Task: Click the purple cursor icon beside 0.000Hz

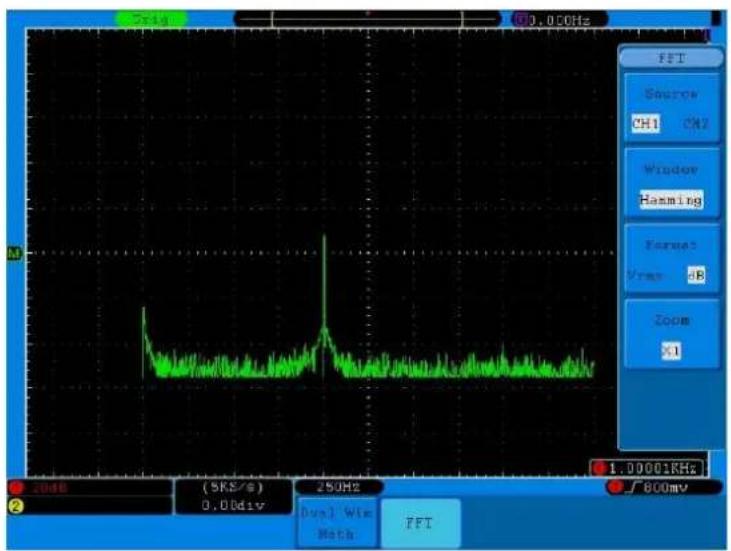Action: pos(522,20)
